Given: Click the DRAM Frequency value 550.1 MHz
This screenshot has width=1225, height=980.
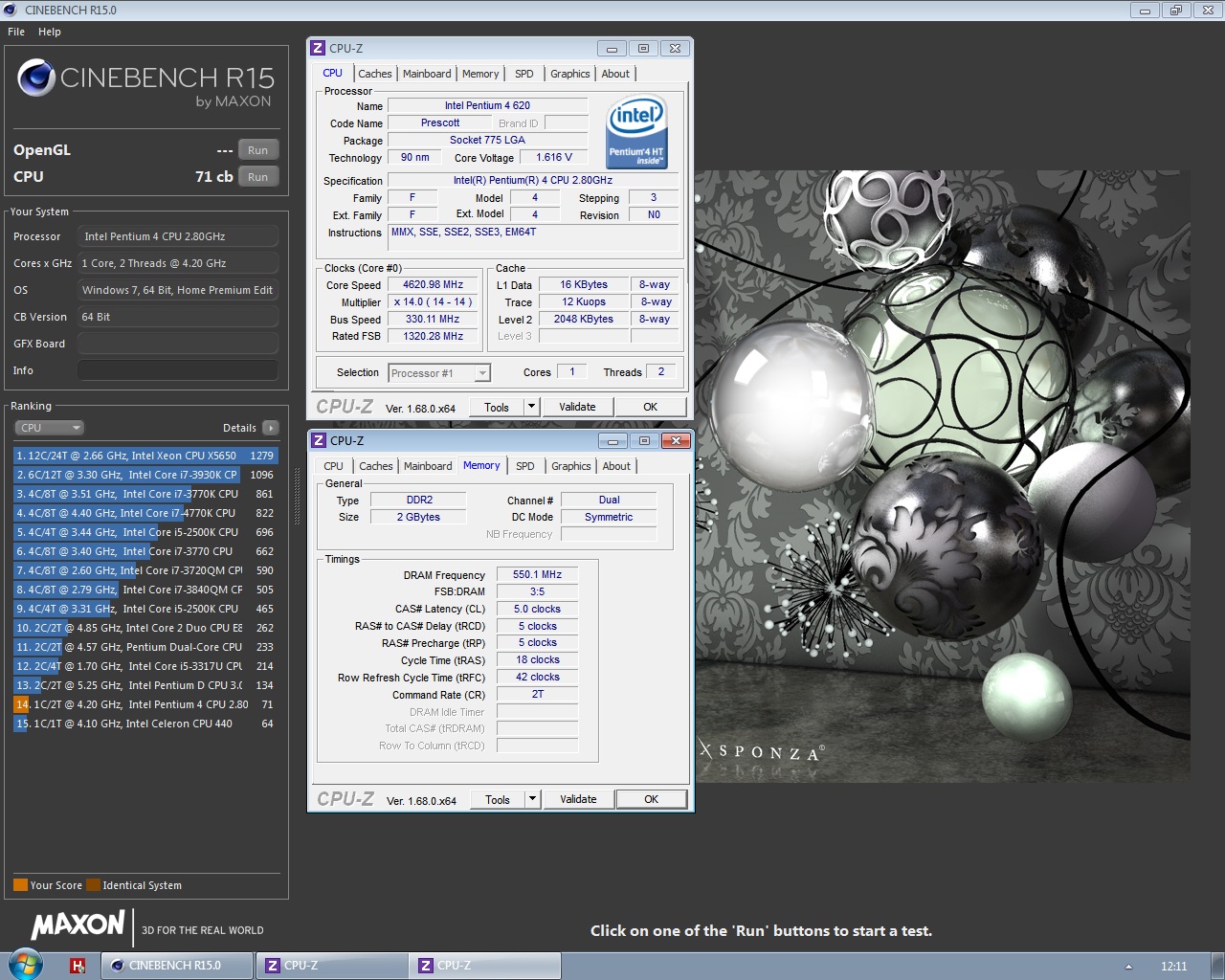Looking at the screenshot, I should click(537, 574).
